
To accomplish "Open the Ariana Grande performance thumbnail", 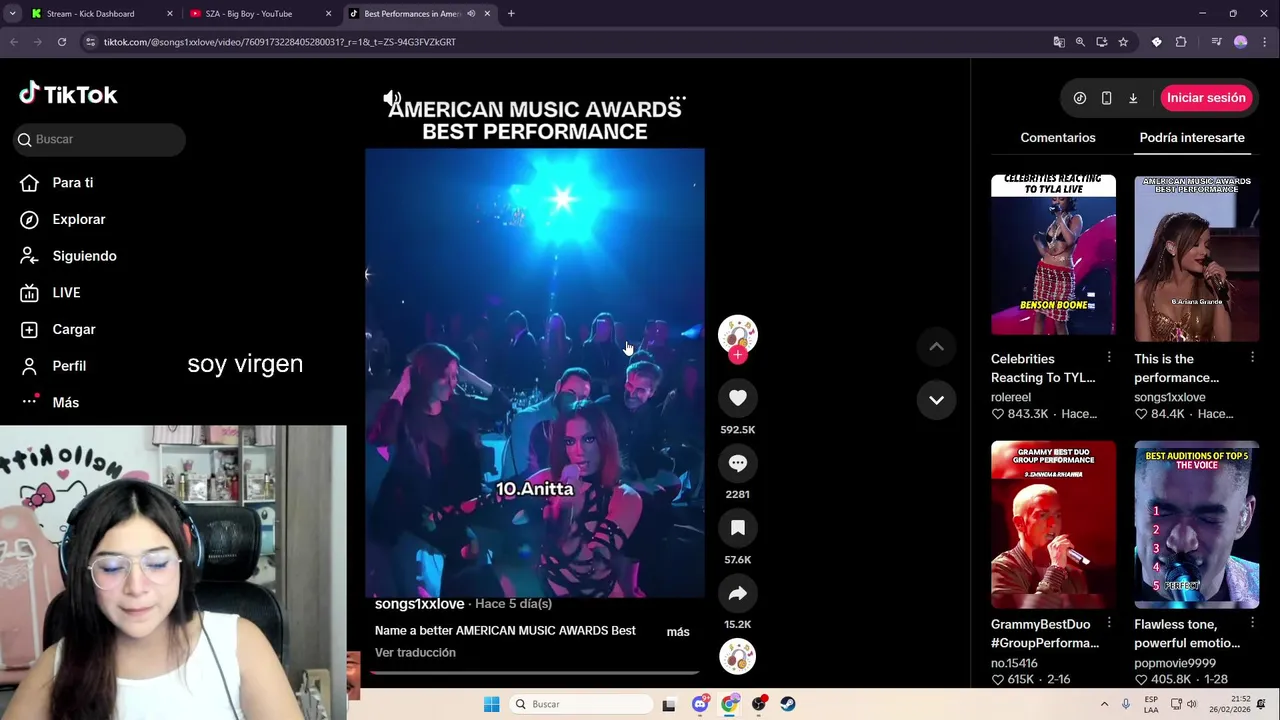I will click(x=1196, y=258).
